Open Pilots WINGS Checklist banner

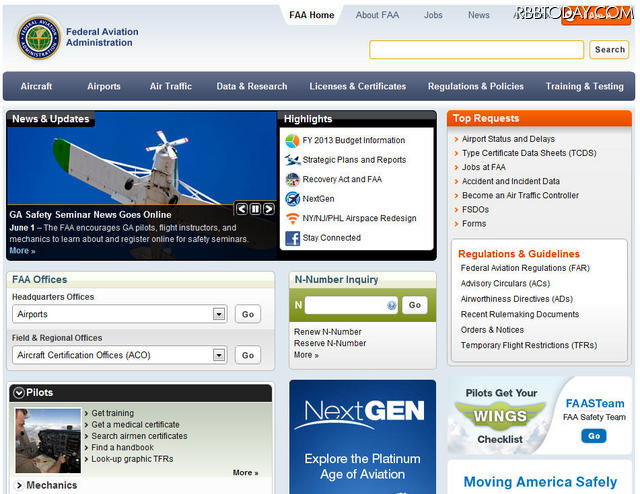click(500, 416)
